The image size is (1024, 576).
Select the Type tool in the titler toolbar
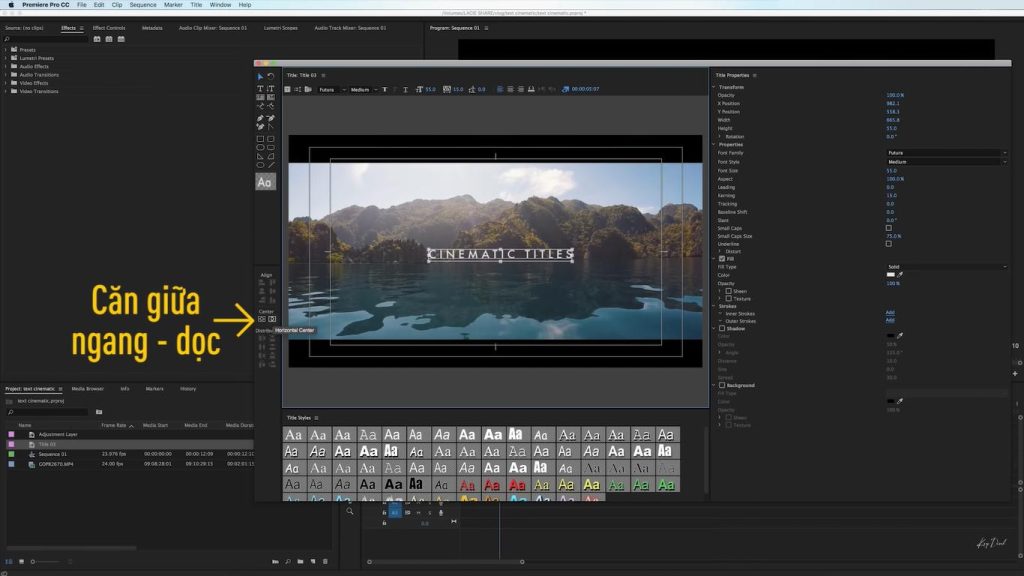coord(260,87)
